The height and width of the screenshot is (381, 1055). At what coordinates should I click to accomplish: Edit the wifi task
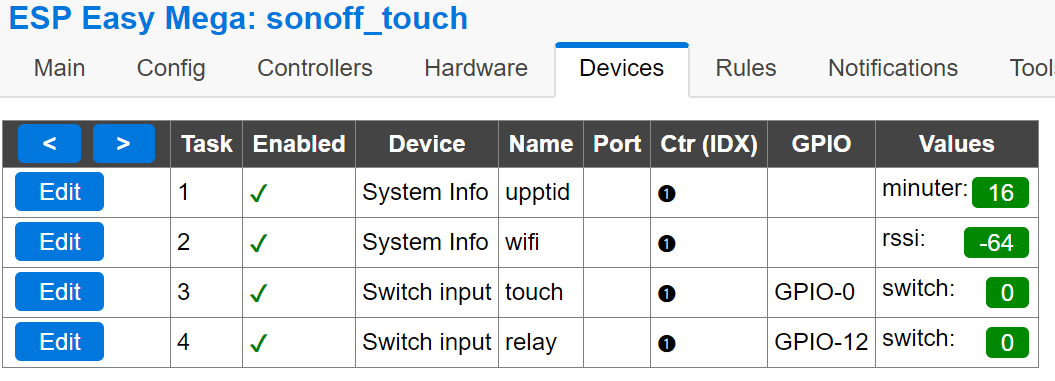pos(59,242)
